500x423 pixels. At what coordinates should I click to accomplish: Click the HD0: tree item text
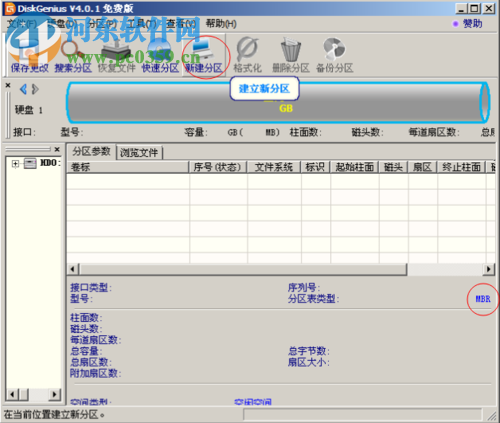[50, 163]
